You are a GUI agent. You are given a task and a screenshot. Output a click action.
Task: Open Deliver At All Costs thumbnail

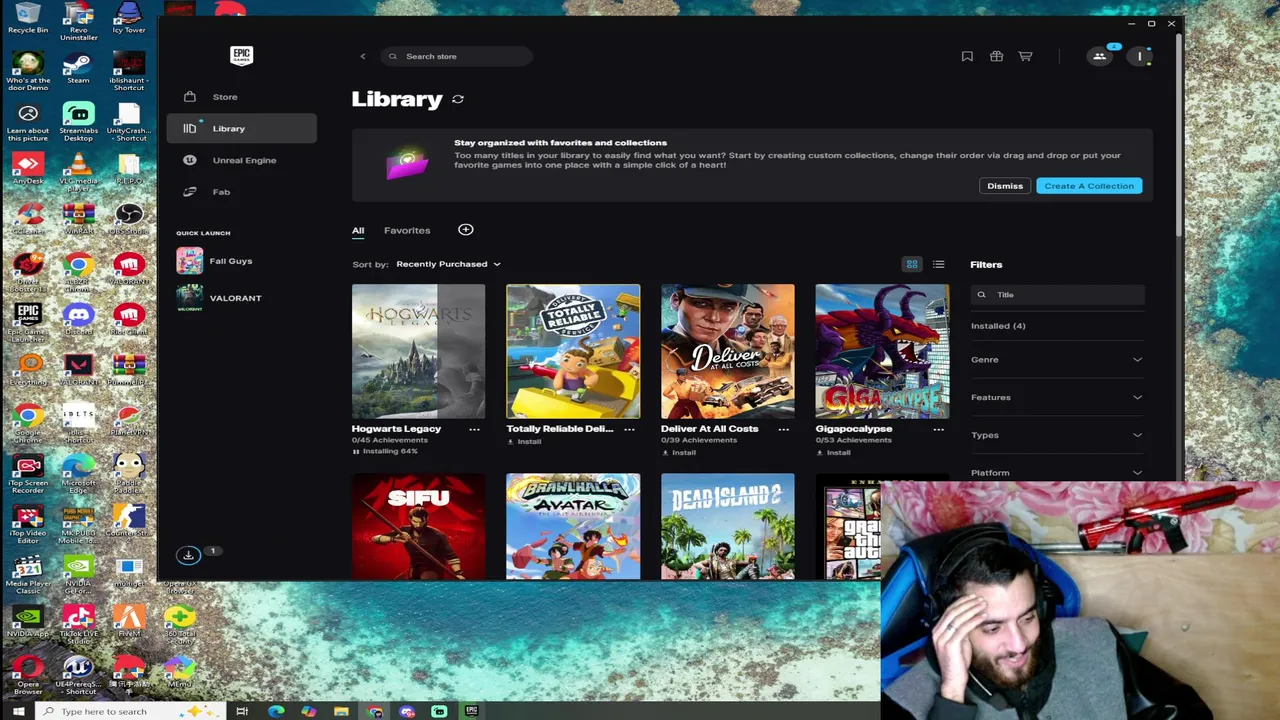(x=727, y=351)
